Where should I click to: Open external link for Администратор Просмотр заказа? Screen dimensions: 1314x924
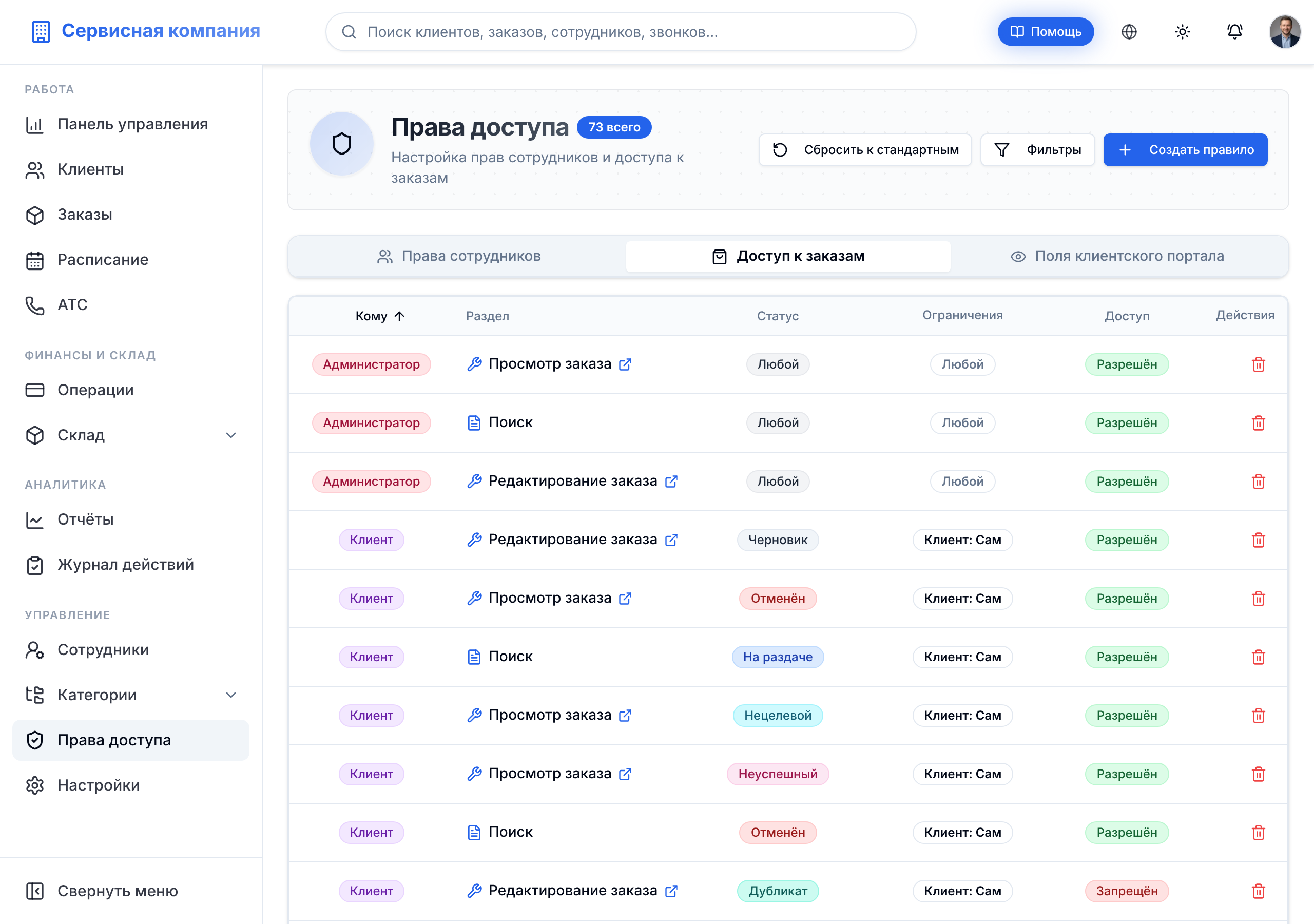[x=625, y=364]
